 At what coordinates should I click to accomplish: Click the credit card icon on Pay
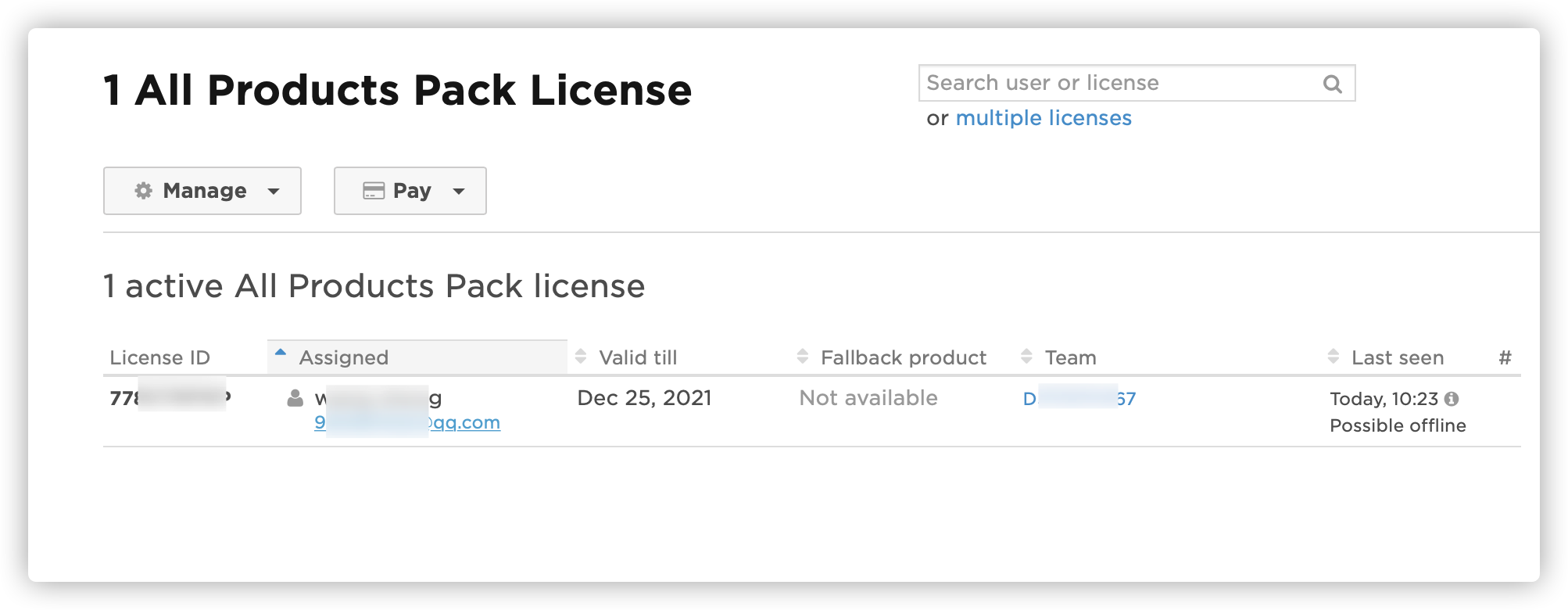point(374,191)
